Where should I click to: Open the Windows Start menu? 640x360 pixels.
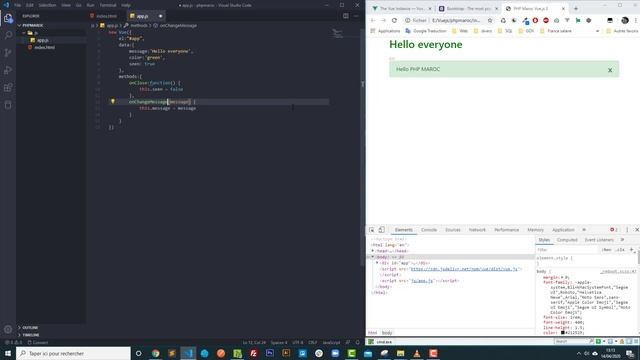point(8,353)
